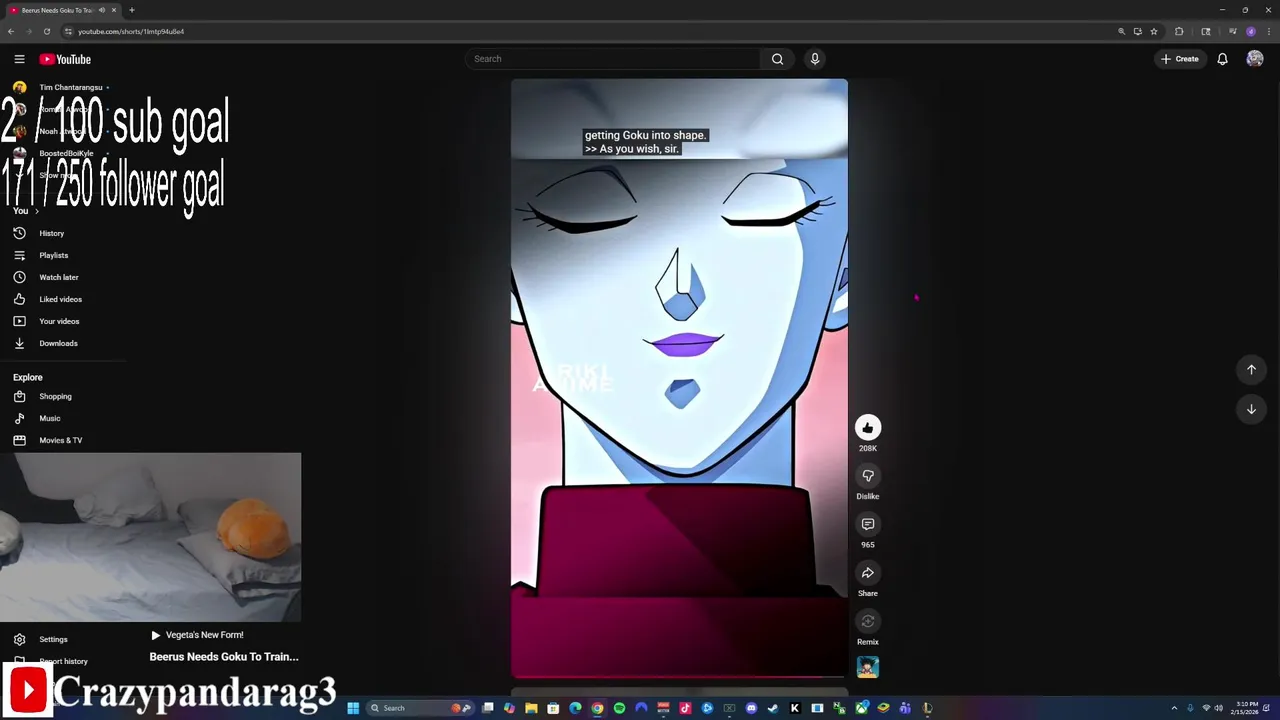This screenshot has width=1280, height=720.
Task: Like the short with thumbs up
Action: 868,428
